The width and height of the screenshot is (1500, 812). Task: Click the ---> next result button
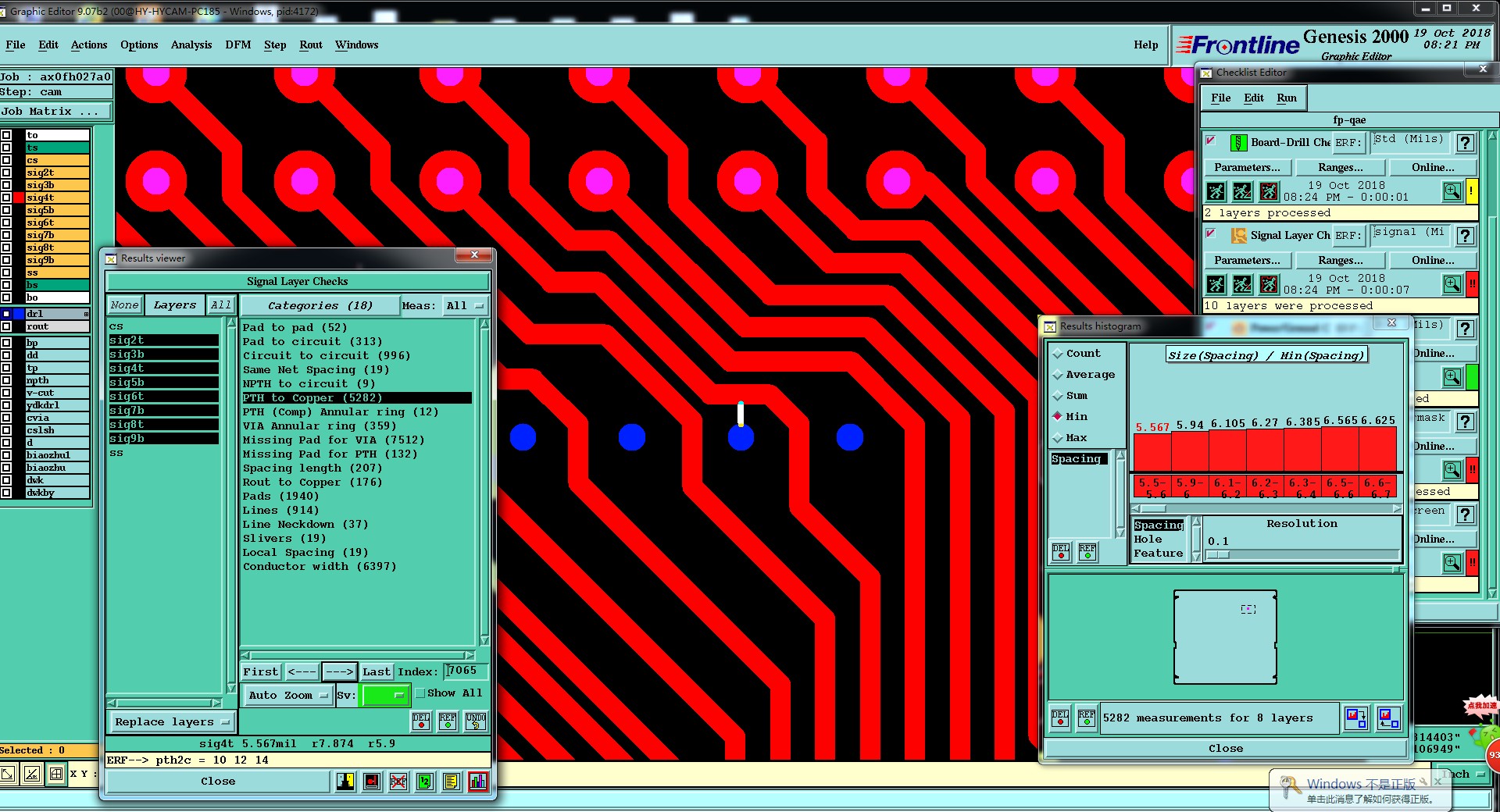pos(339,671)
